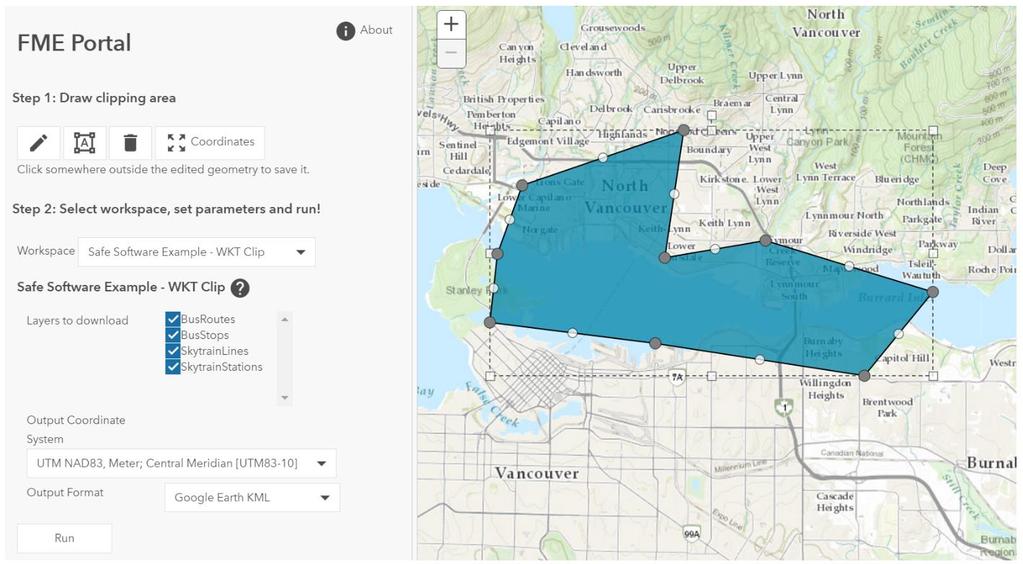Zoom in on the map

(x=451, y=25)
